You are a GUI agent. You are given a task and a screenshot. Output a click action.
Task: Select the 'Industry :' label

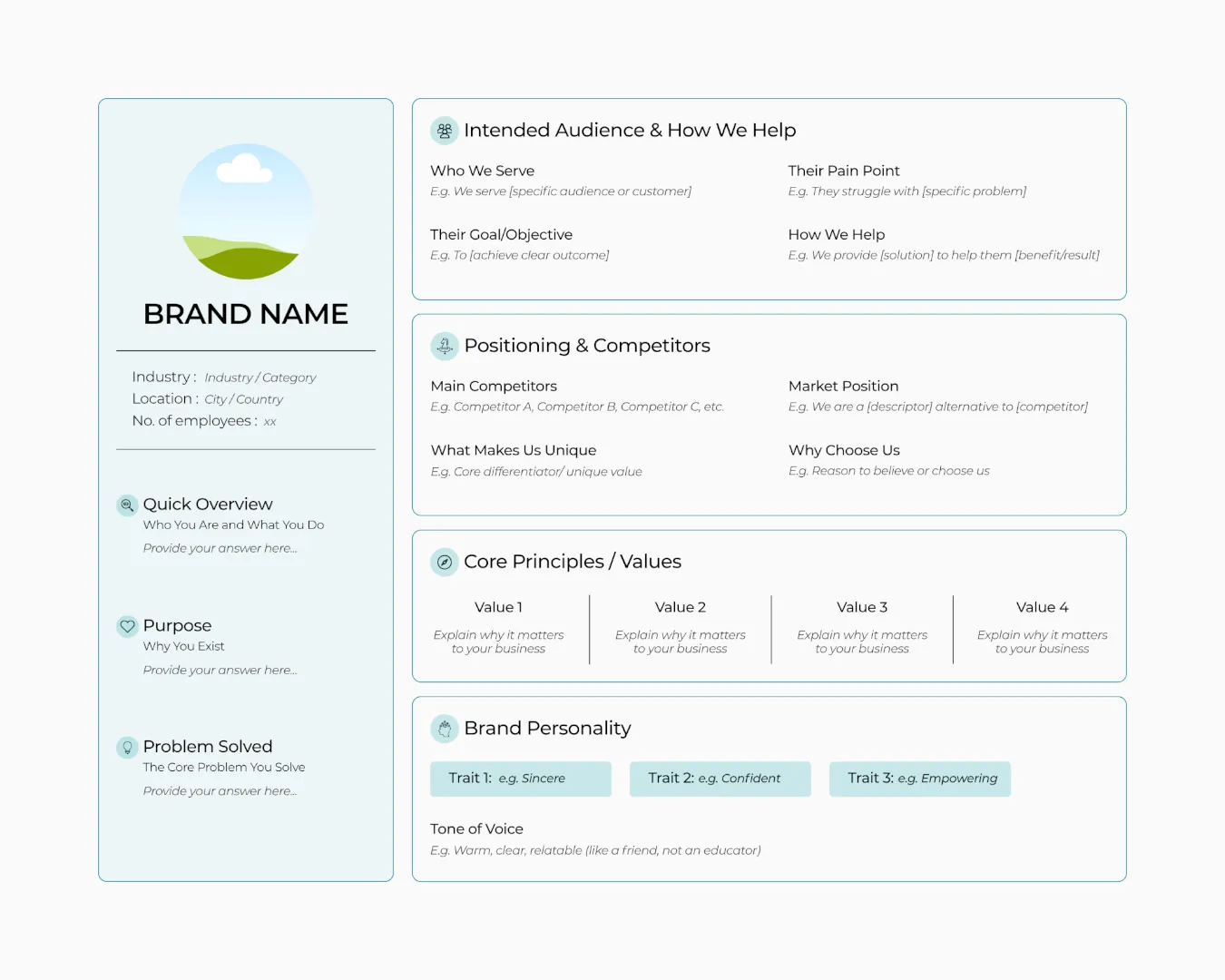[x=164, y=377]
